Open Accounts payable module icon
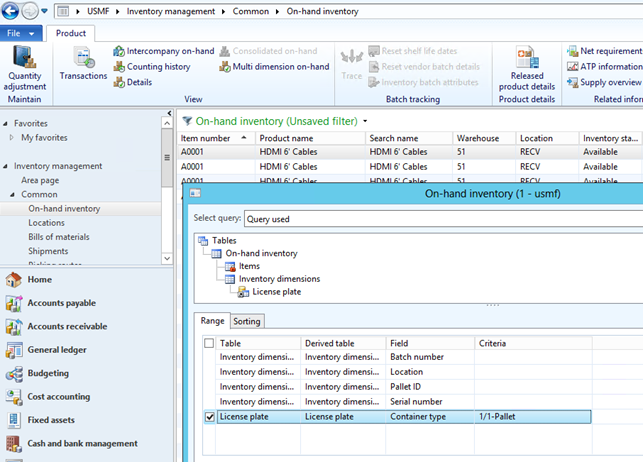The height and width of the screenshot is (462, 643). 14,303
